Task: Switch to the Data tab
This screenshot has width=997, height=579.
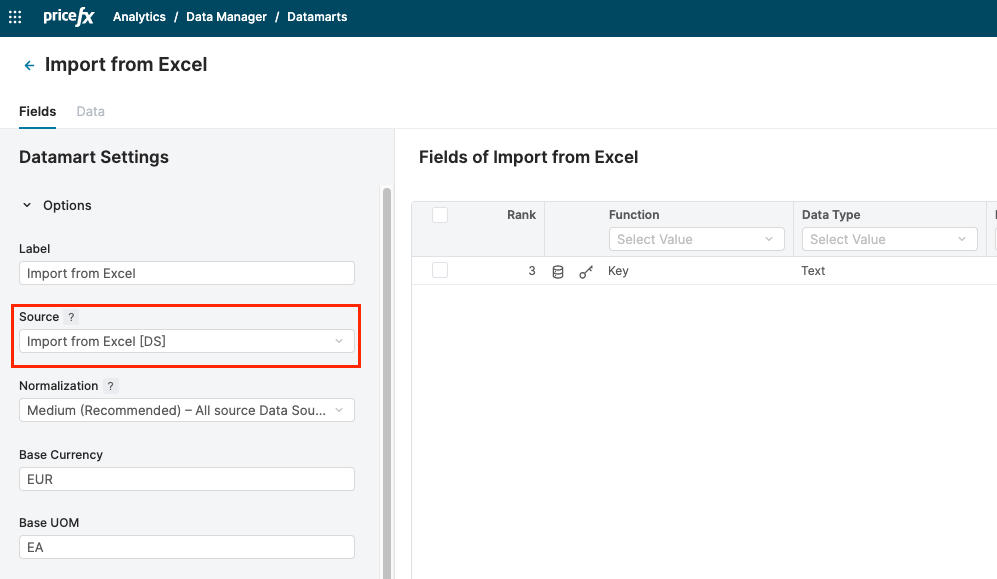Action: [x=90, y=111]
